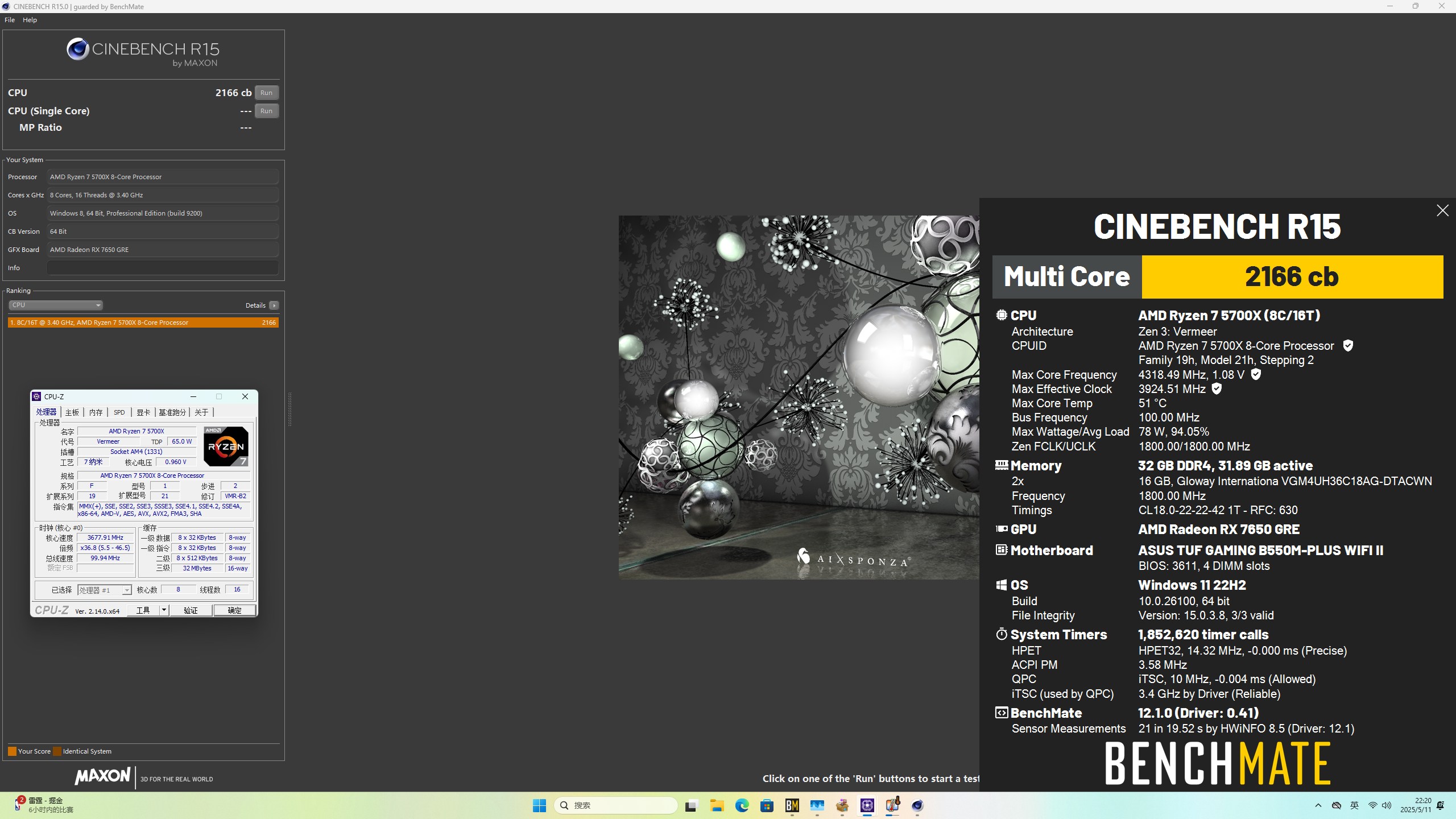Click the CPU chip icon in BenchMate panel
This screenshot has width=1456, height=819.
click(1002, 315)
